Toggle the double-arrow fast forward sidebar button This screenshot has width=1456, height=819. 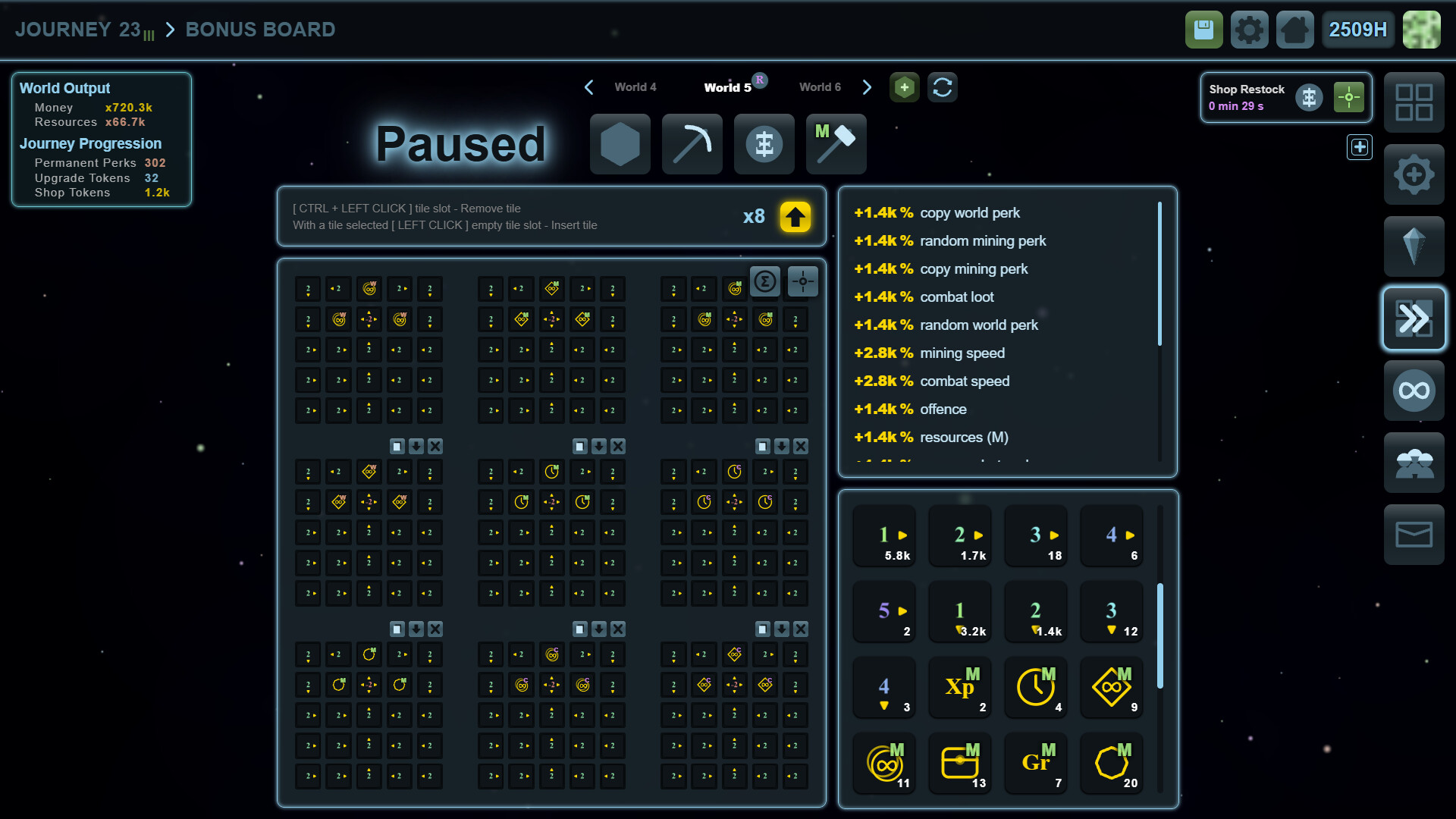1414,318
